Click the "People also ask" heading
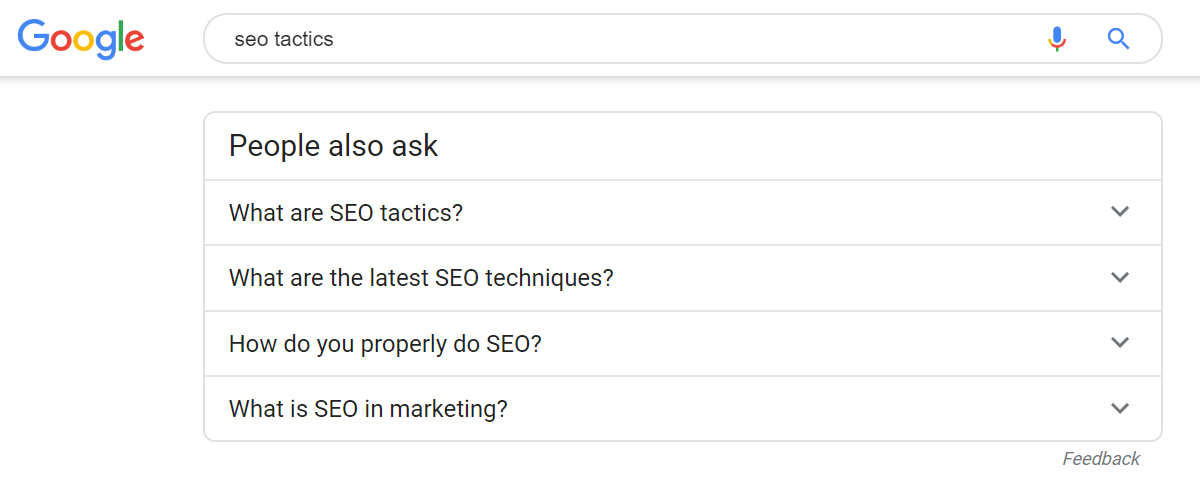 [x=333, y=146]
